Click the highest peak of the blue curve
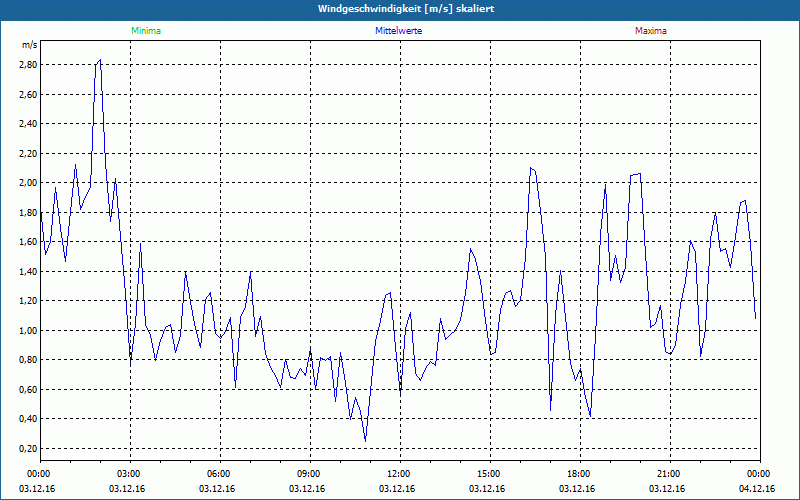The width and height of the screenshot is (800, 500). tap(100, 60)
